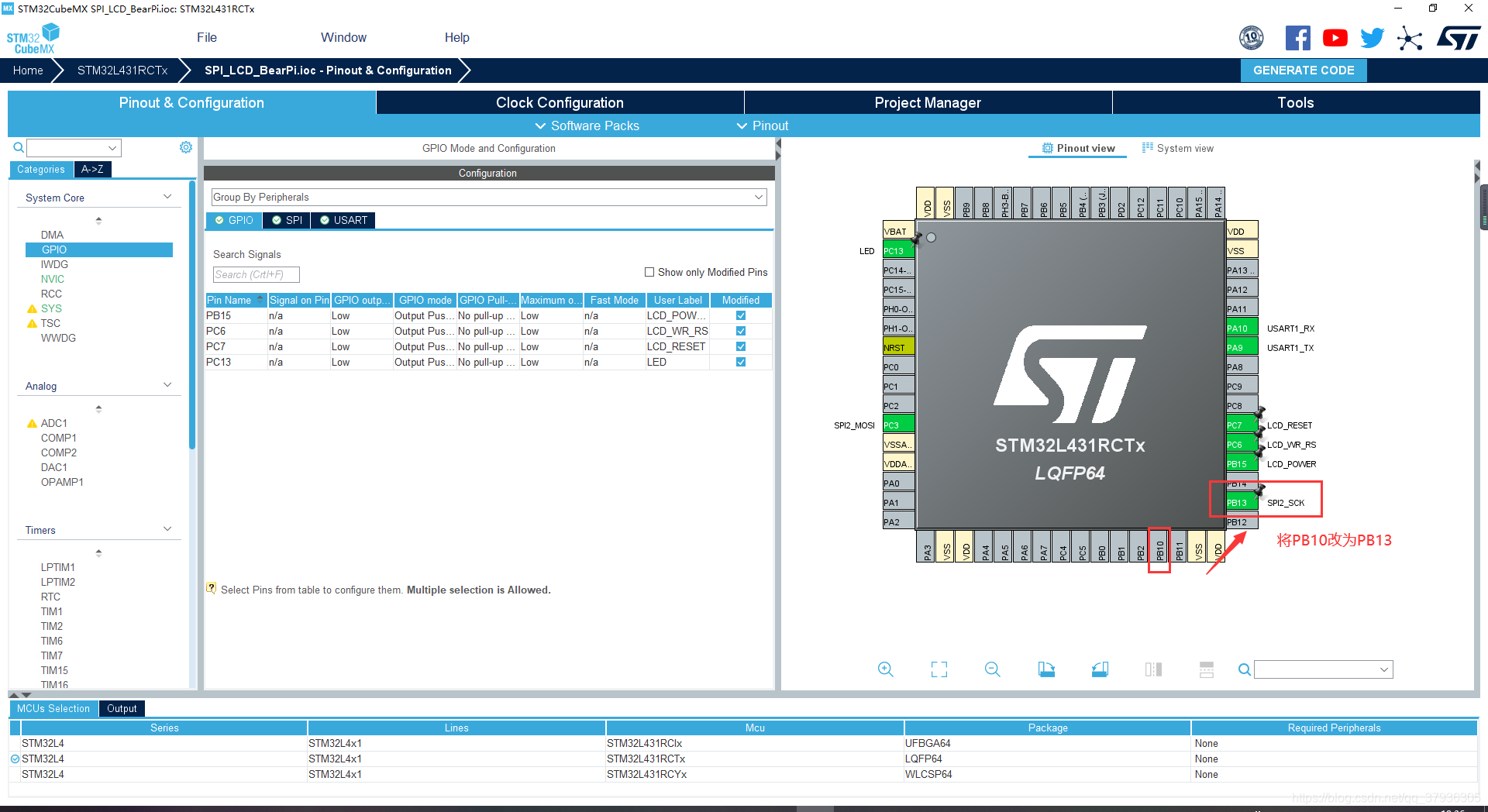
Task: Toggle Modified checkbox for PC7 row
Action: click(x=741, y=346)
